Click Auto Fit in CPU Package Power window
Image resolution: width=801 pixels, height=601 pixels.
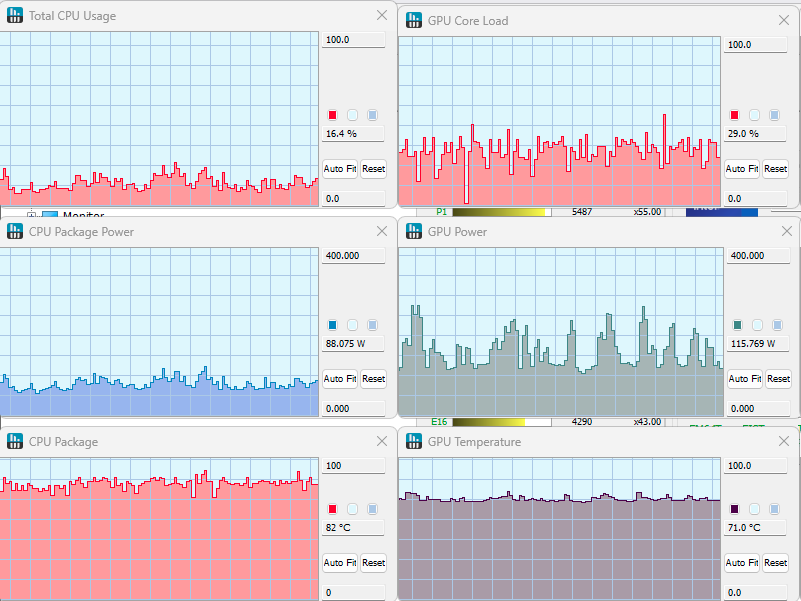tap(340, 379)
